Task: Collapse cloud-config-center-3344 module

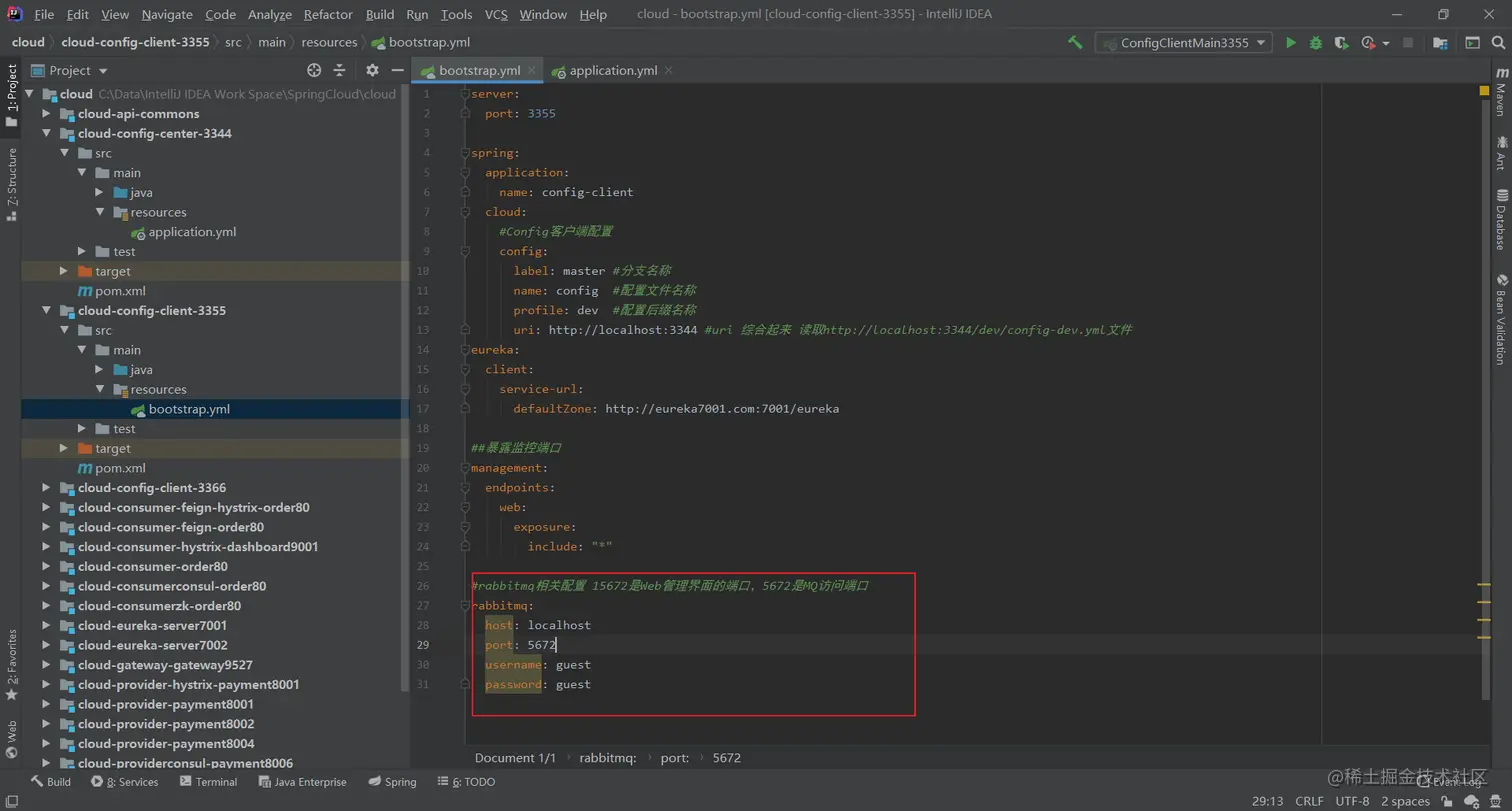Action: (x=46, y=133)
